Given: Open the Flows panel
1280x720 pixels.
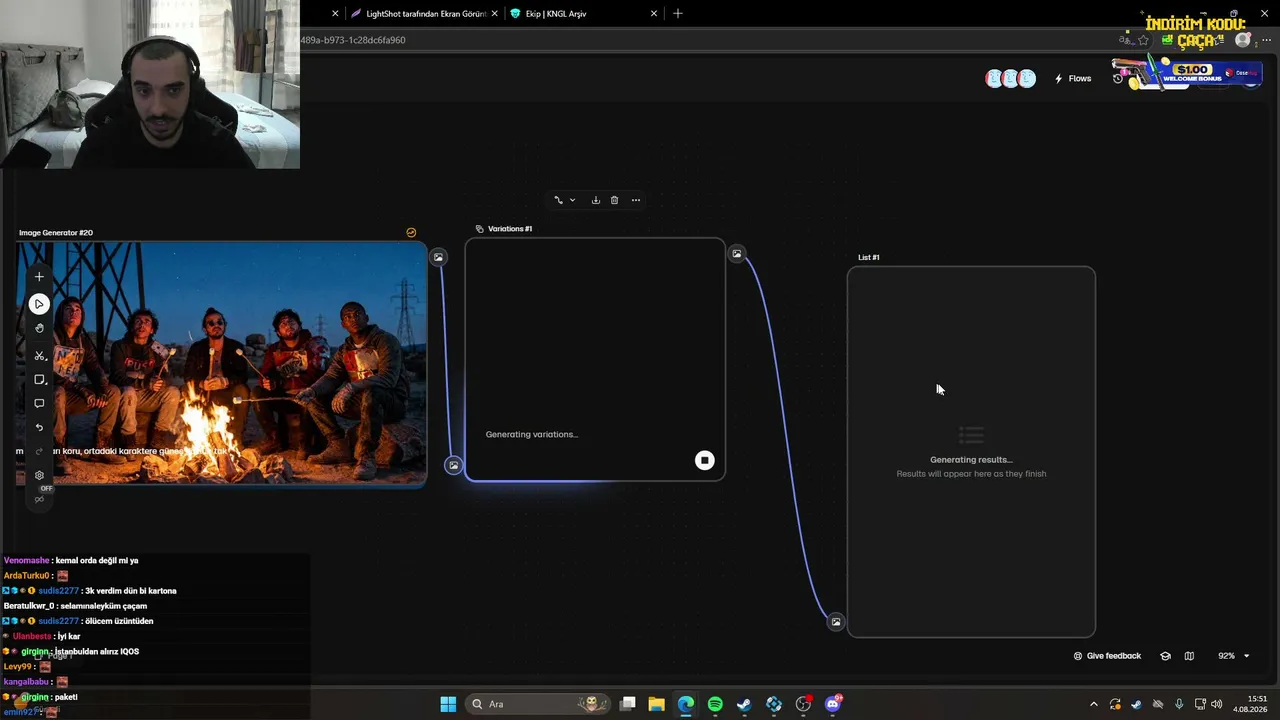Looking at the screenshot, I should pyautogui.click(x=1073, y=79).
